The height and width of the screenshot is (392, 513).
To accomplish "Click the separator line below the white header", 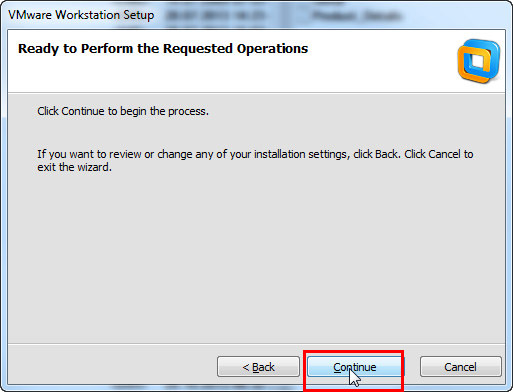I will tap(256, 93).
